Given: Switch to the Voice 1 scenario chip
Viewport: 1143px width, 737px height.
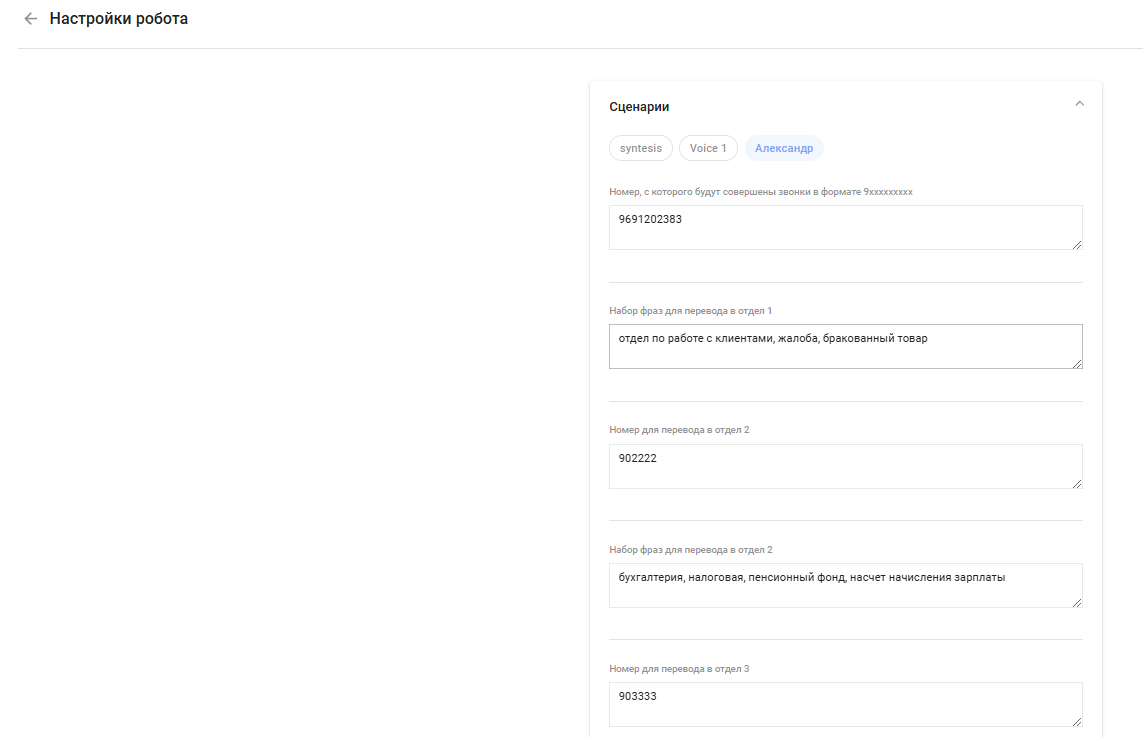Looking at the screenshot, I should pos(708,148).
